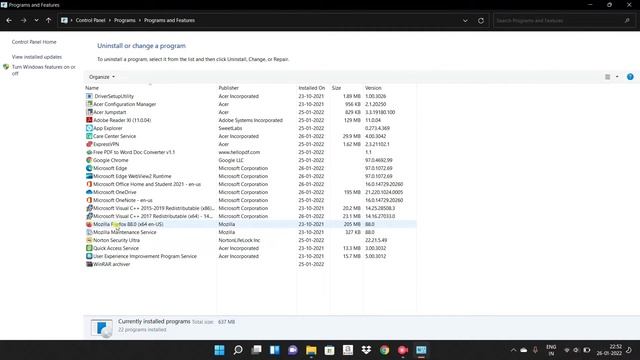Open File Explorer from the taskbar
Viewport: 640px width, 360px height.
pos(311,350)
